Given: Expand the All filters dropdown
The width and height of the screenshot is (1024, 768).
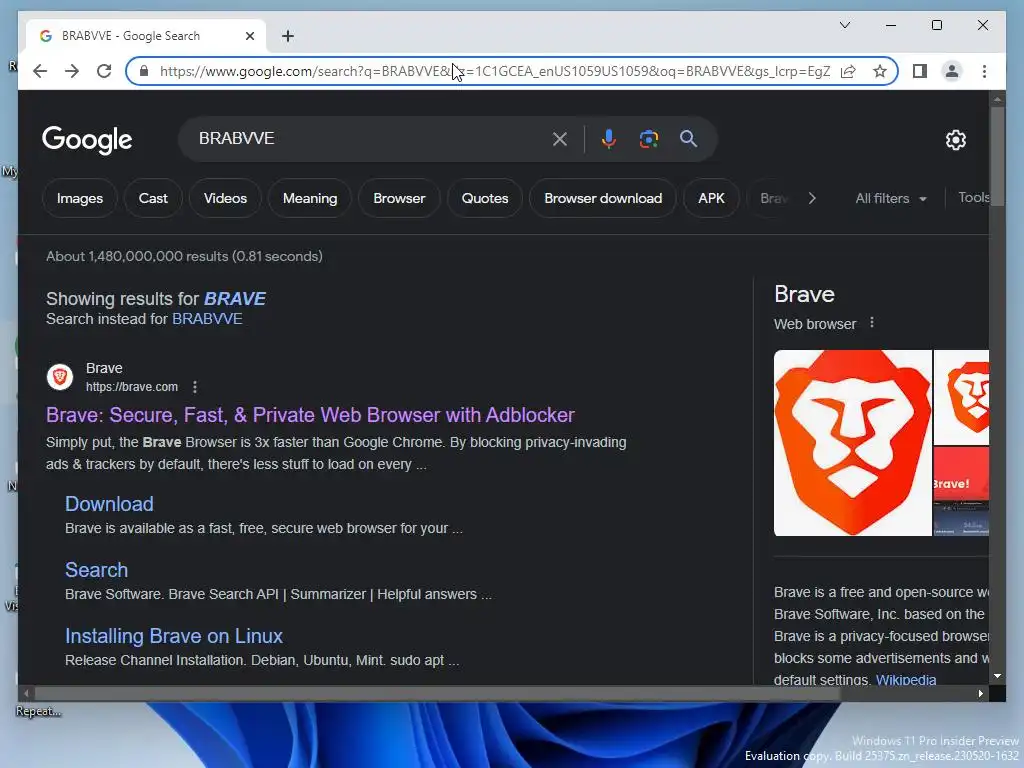Looking at the screenshot, I should pos(891,199).
